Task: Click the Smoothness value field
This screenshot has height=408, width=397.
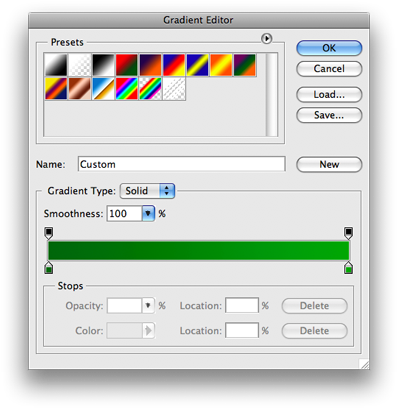Action: (125, 214)
